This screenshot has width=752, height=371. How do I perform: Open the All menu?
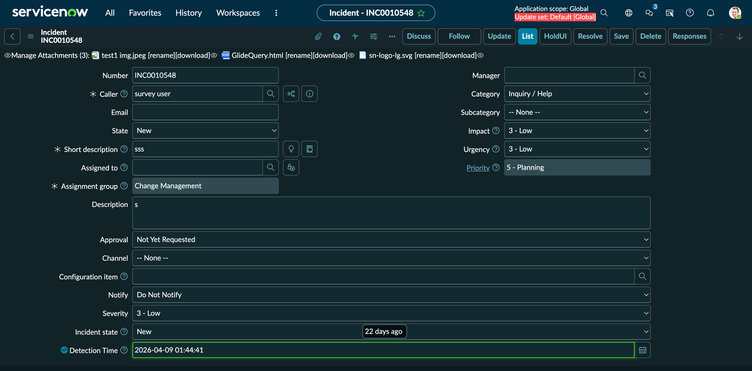(110, 13)
